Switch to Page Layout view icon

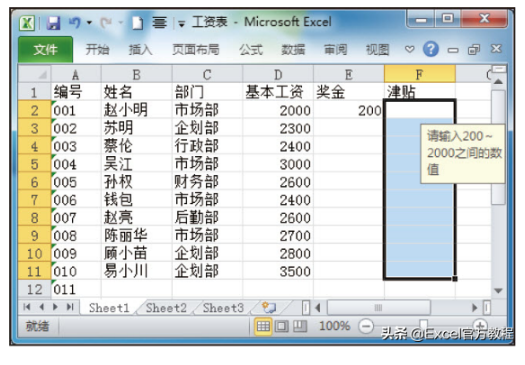pyautogui.click(x=281, y=326)
